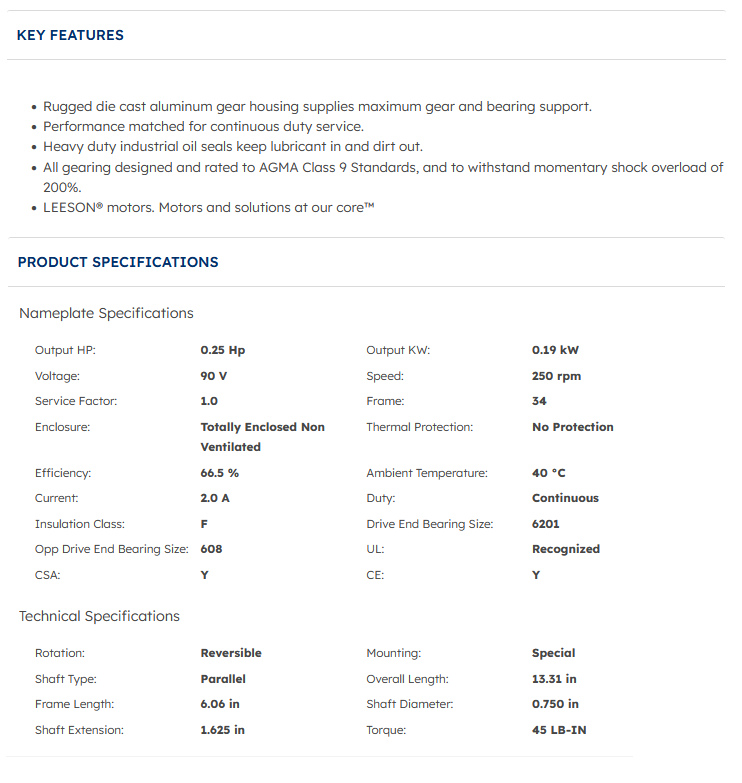Click the Torque value 45 LB-IN

pyautogui.click(x=559, y=730)
